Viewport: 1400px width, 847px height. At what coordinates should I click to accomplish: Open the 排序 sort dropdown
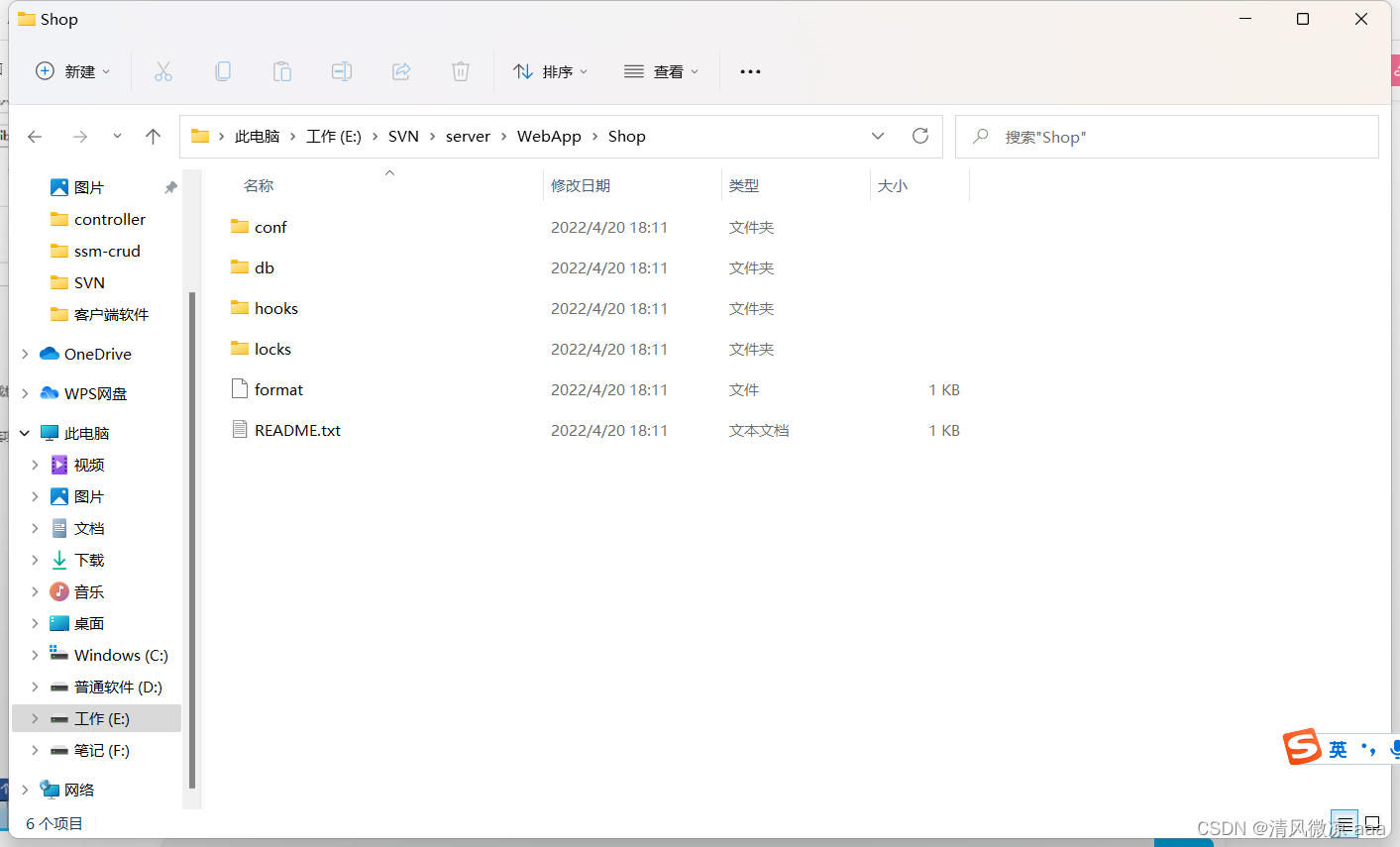coord(551,71)
